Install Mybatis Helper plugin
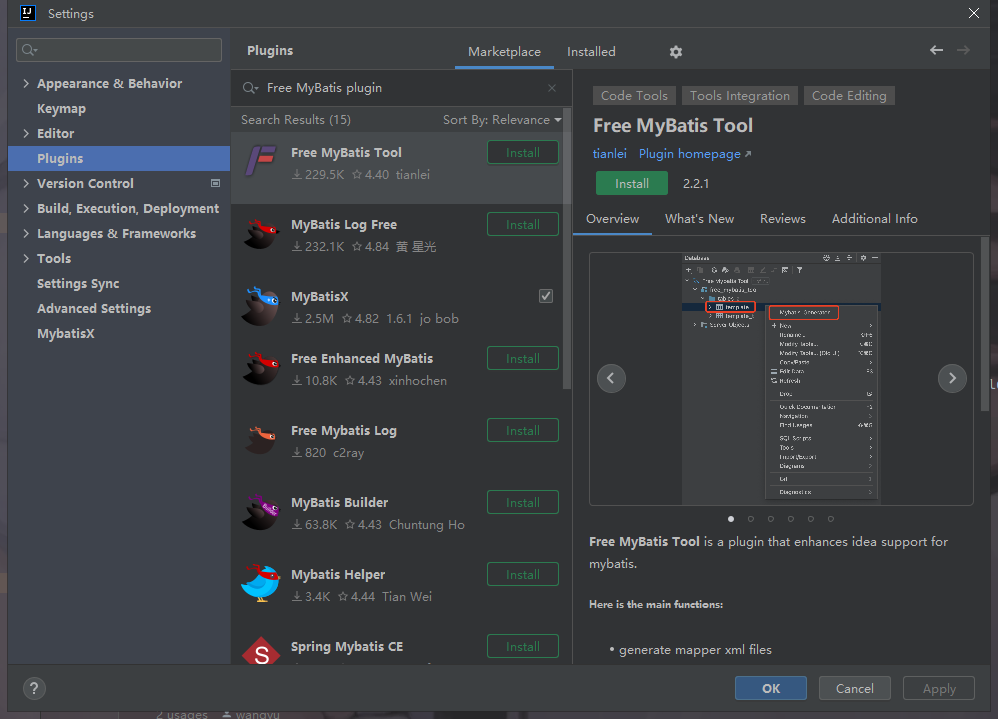The height and width of the screenshot is (719, 998). click(523, 575)
